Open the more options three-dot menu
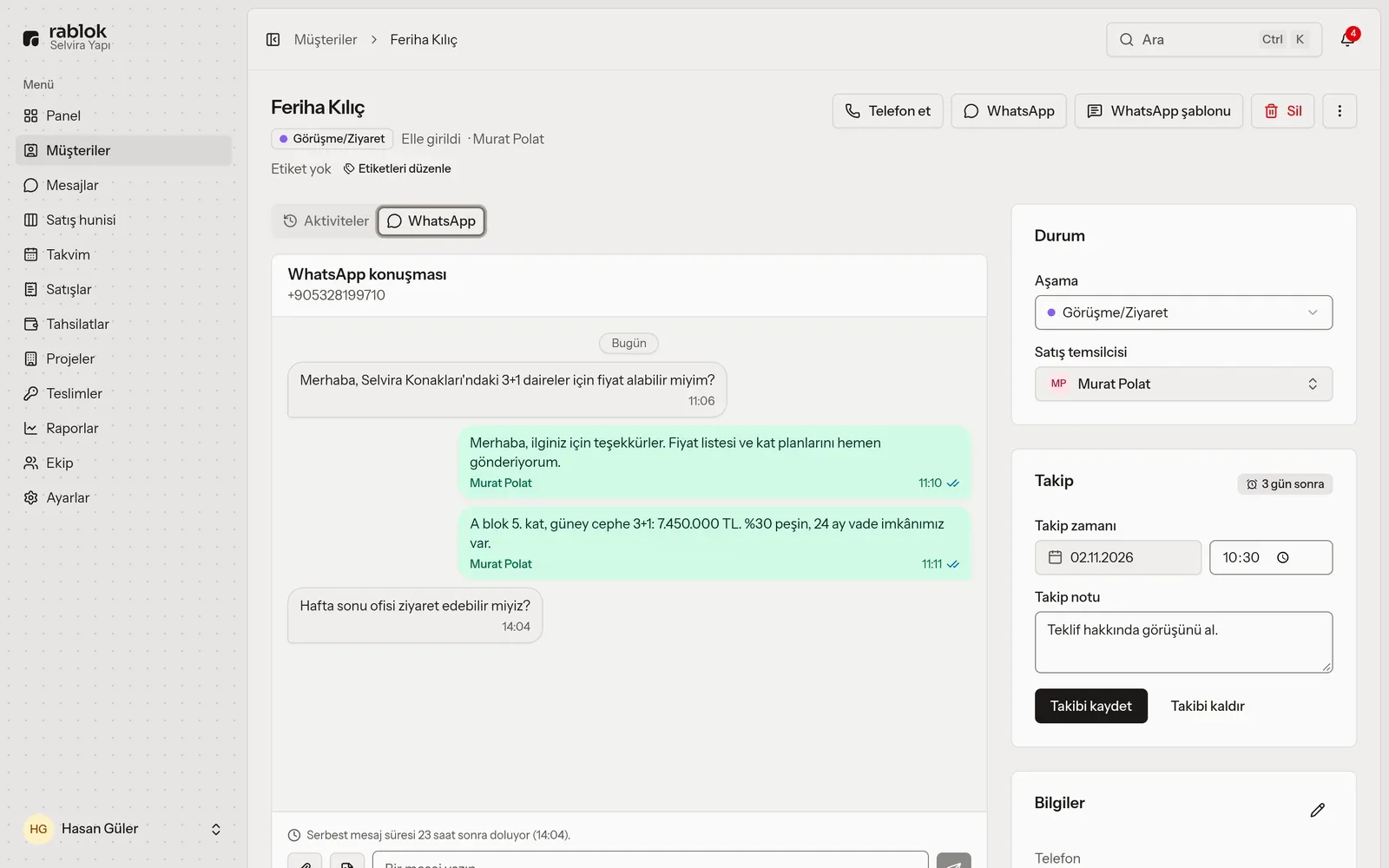The image size is (1389, 868). pos(1340,111)
